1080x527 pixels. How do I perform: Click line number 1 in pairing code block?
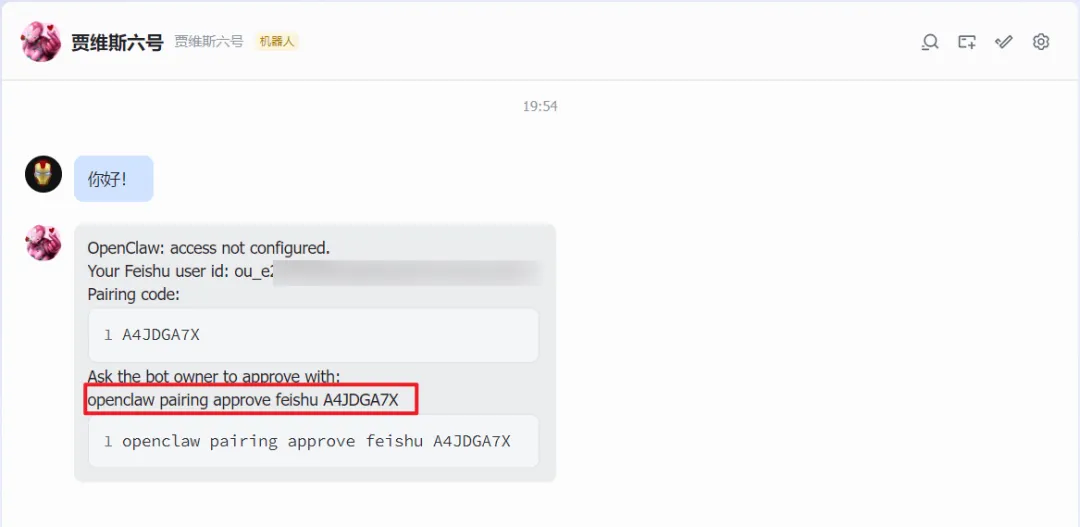(x=108, y=335)
